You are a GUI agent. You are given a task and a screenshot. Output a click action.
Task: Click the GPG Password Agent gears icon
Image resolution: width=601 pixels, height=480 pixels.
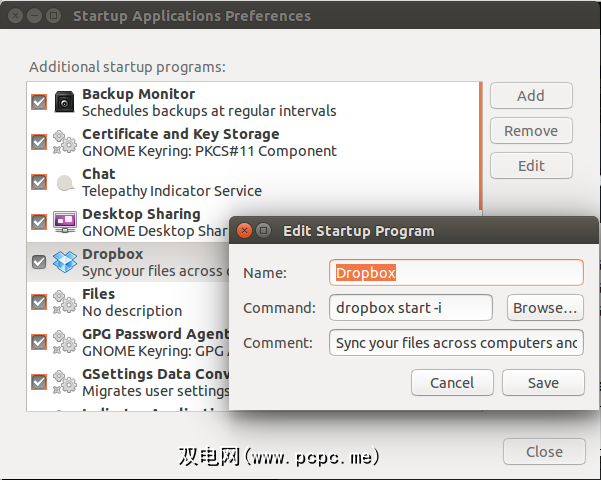click(x=65, y=342)
